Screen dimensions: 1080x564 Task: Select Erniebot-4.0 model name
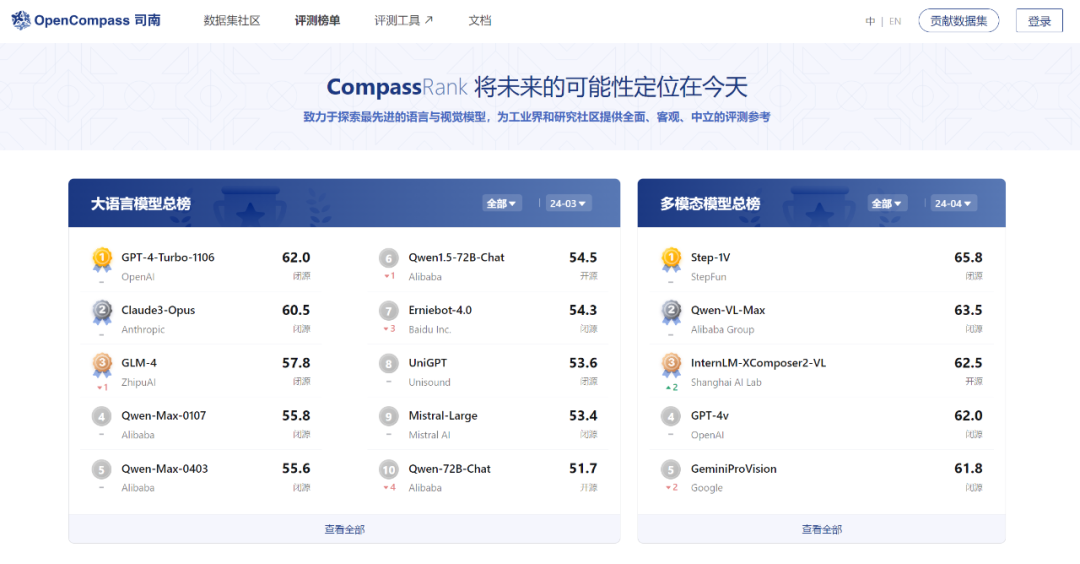tap(440, 311)
